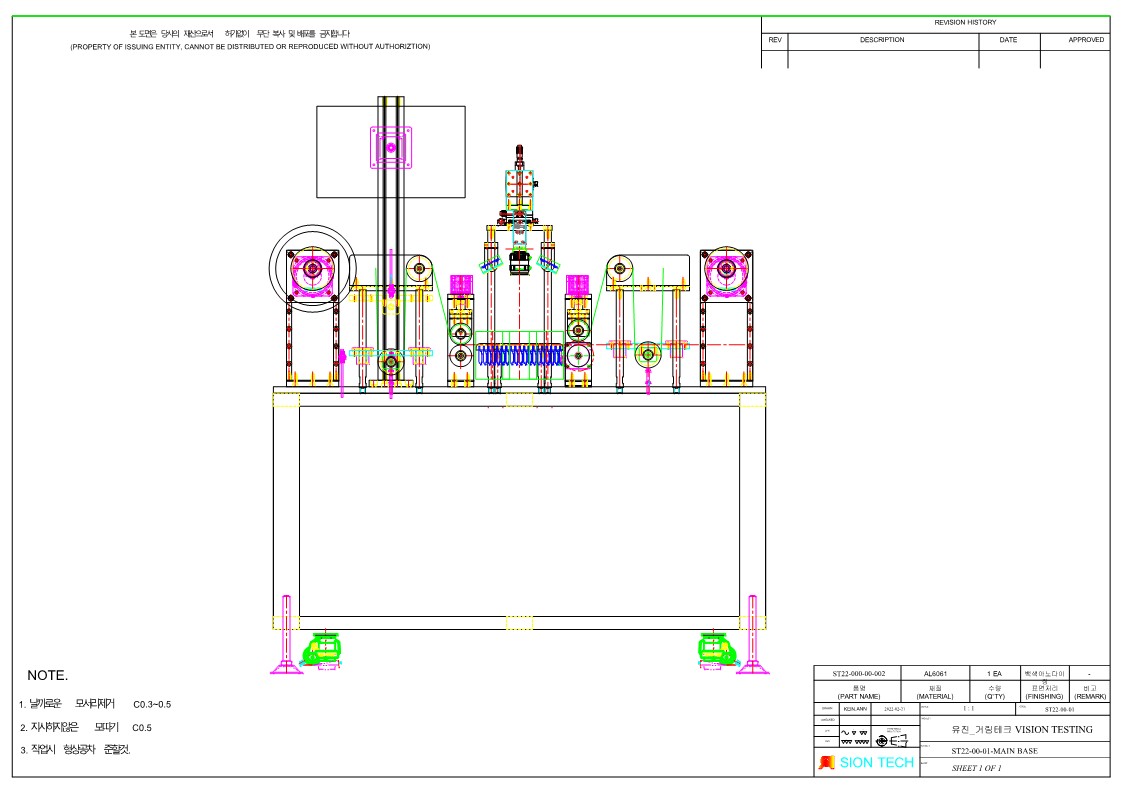Image resolution: width=1123 pixels, height=793 pixels.
Task: Select the VISION TESTING title text
Action: point(1022,729)
